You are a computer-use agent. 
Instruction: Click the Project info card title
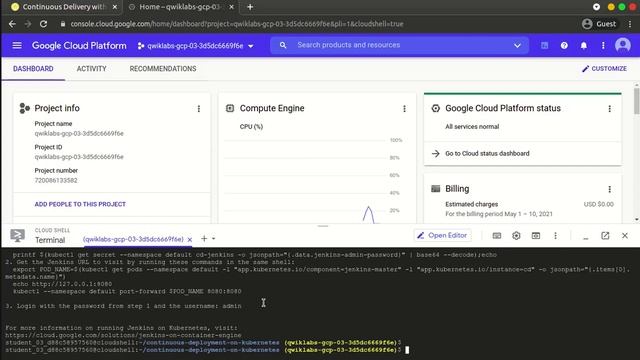(x=57, y=108)
